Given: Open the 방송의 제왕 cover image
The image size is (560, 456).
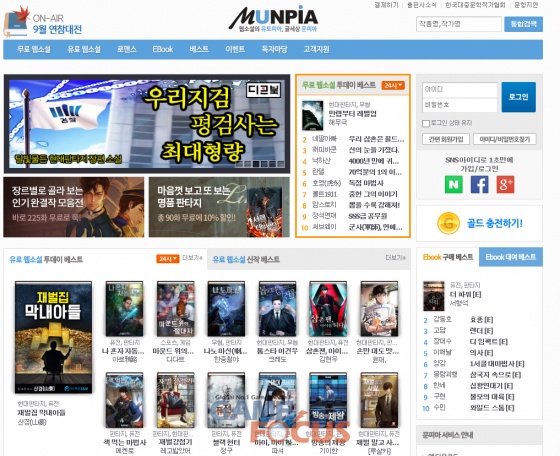Looking at the screenshot, I should point(328,400).
